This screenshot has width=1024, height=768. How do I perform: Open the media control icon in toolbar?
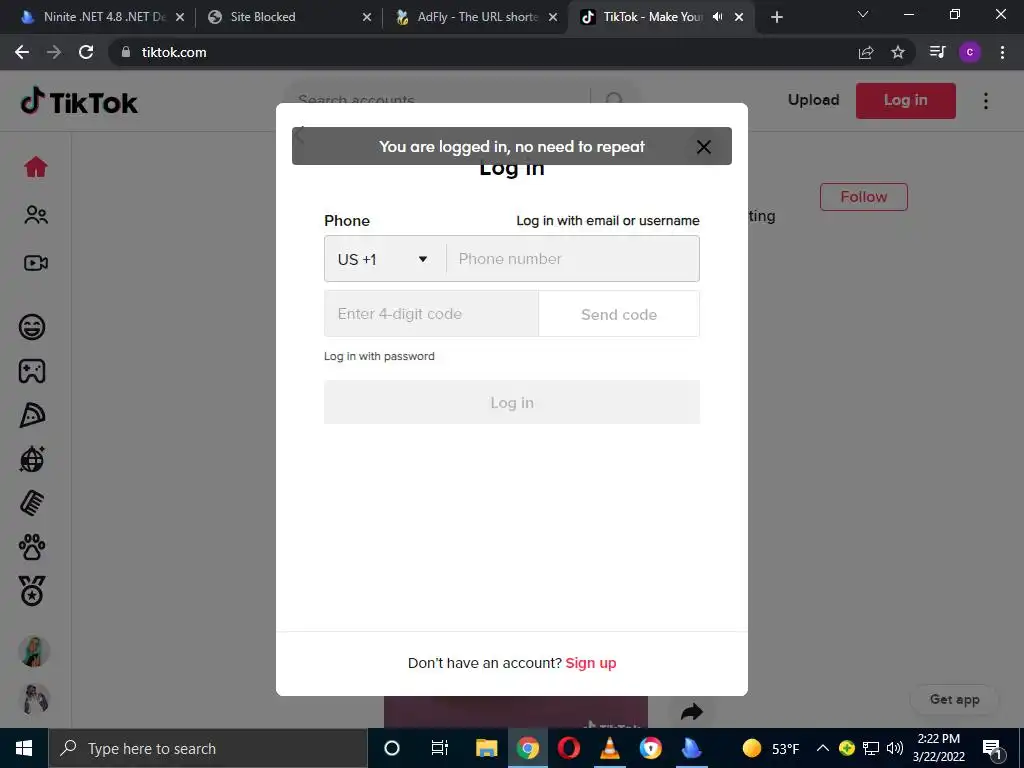[938, 52]
